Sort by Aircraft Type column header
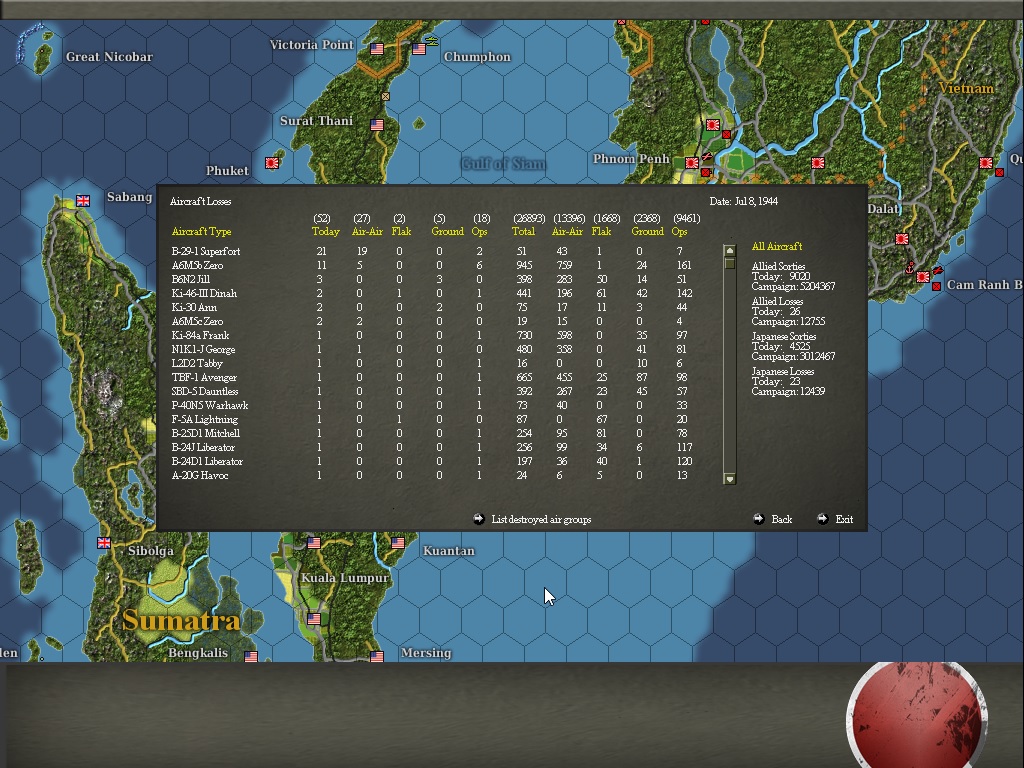 [201, 231]
